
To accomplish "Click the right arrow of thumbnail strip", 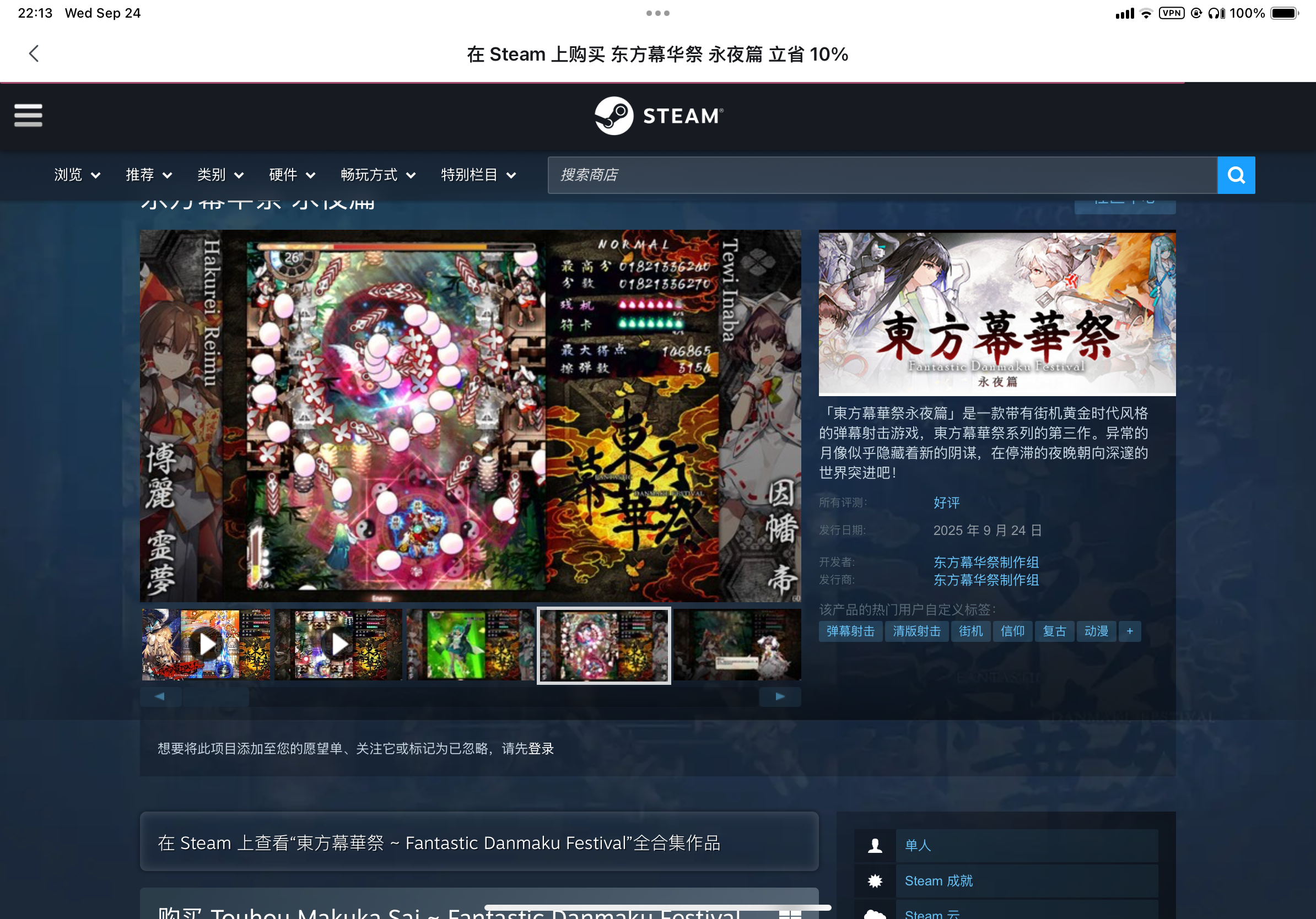I will click(x=780, y=696).
